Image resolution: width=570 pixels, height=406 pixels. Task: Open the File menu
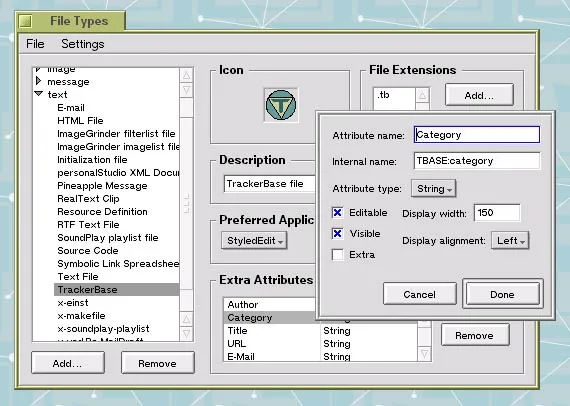35,44
